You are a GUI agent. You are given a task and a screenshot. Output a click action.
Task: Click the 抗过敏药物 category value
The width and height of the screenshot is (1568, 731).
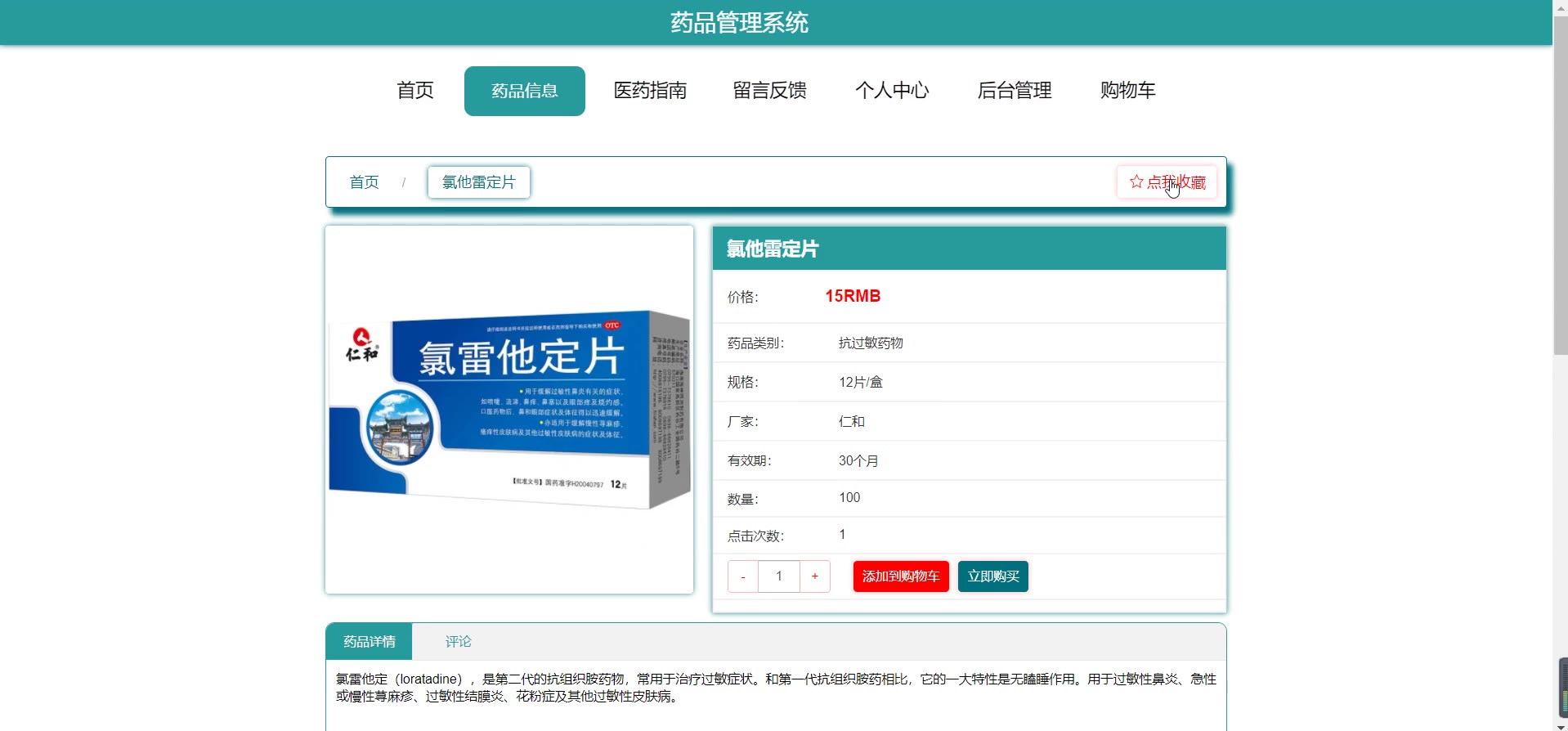click(871, 343)
